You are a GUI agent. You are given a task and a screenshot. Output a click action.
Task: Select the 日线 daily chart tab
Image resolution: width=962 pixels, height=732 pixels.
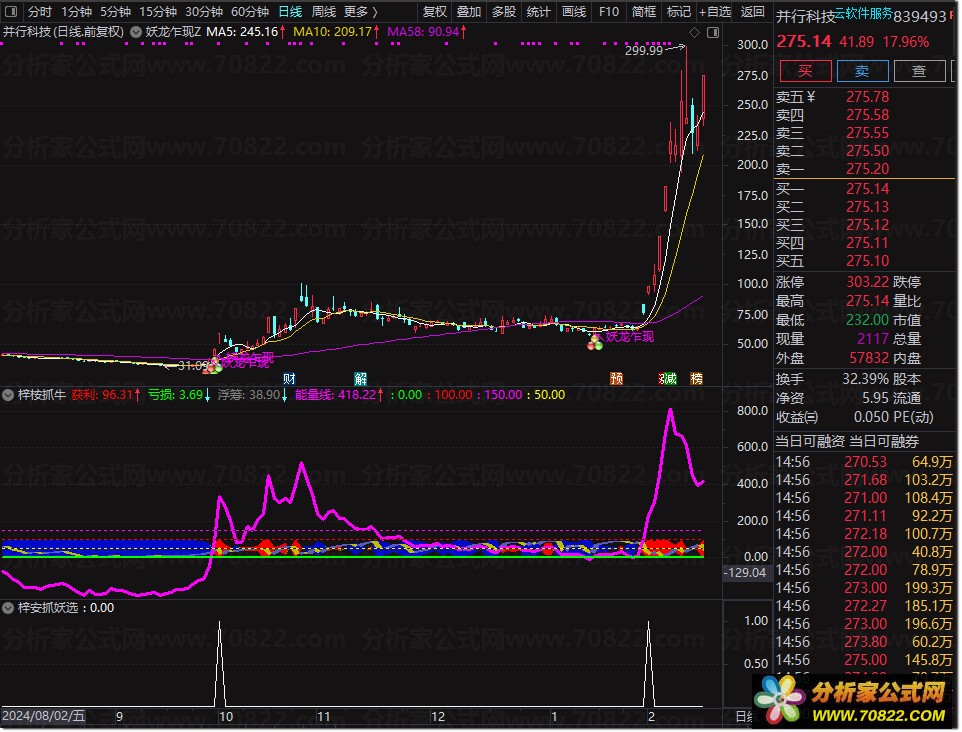point(290,11)
